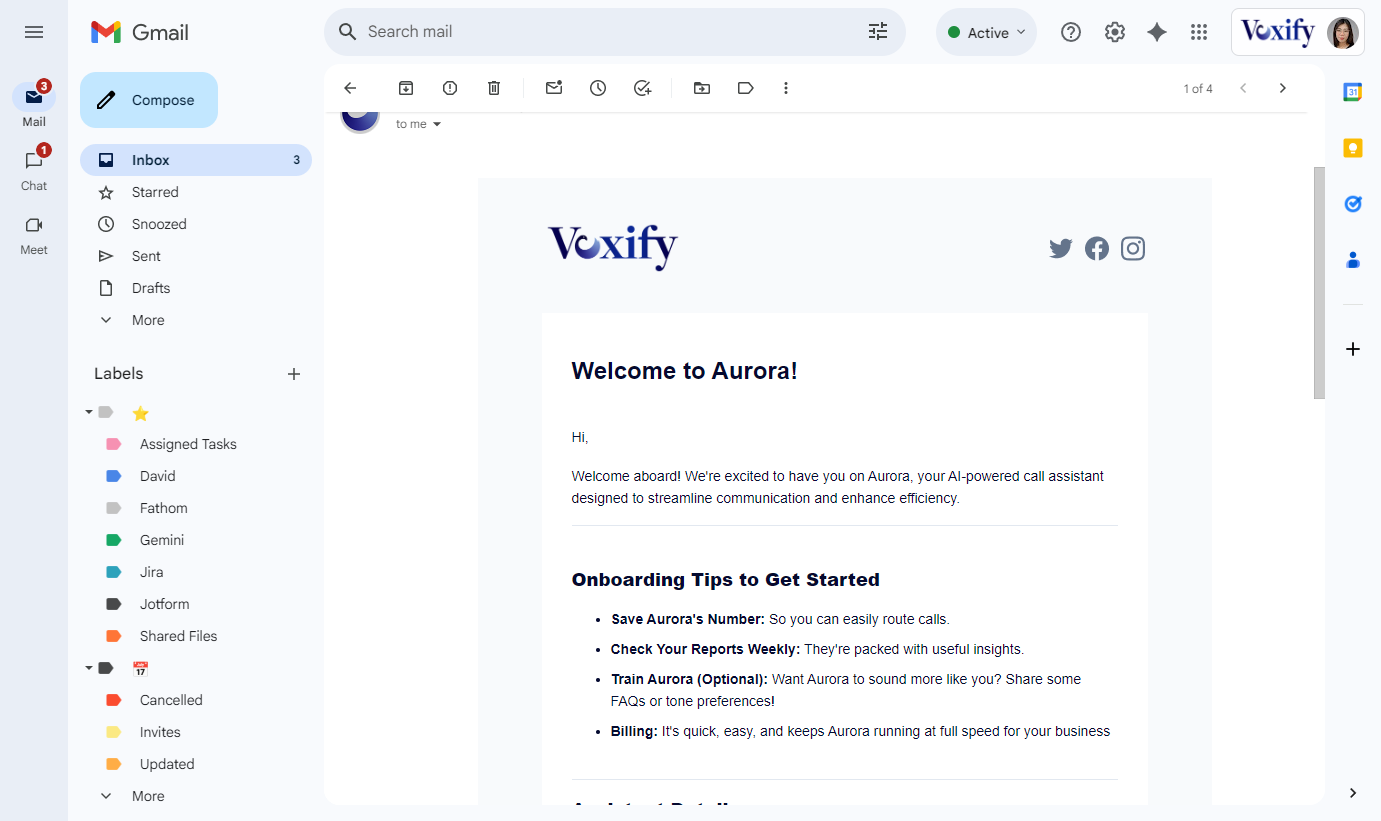
Task: Show search options filter icon
Action: (x=878, y=32)
